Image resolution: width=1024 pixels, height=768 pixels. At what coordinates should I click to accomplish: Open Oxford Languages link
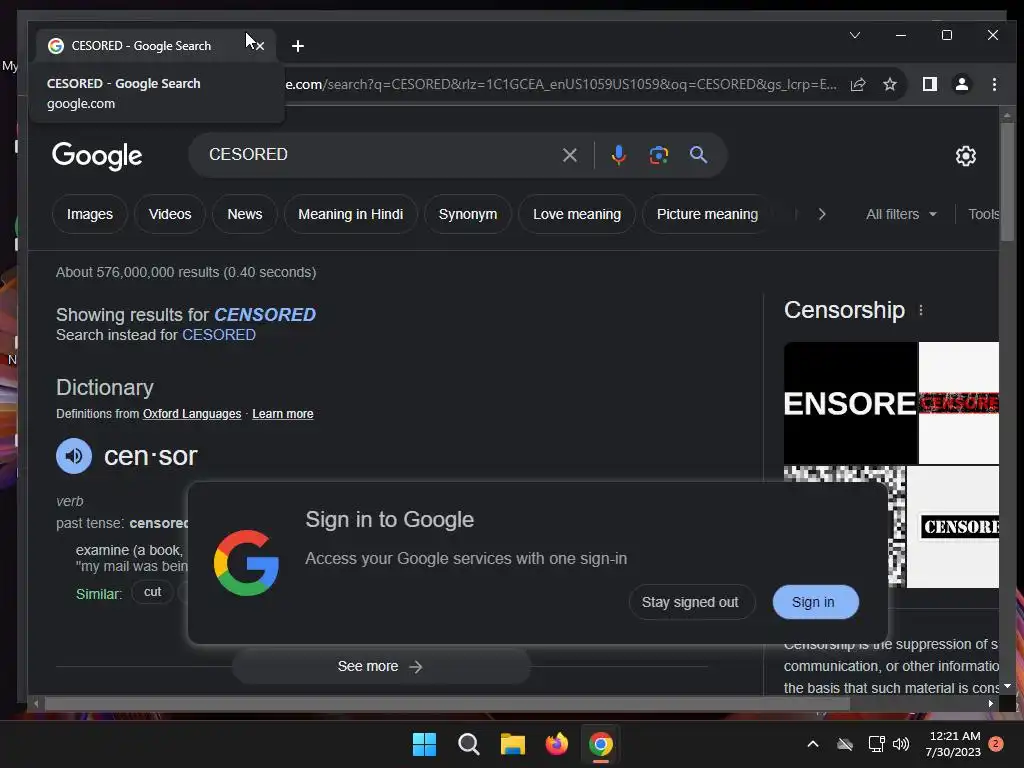pyautogui.click(x=192, y=414)
